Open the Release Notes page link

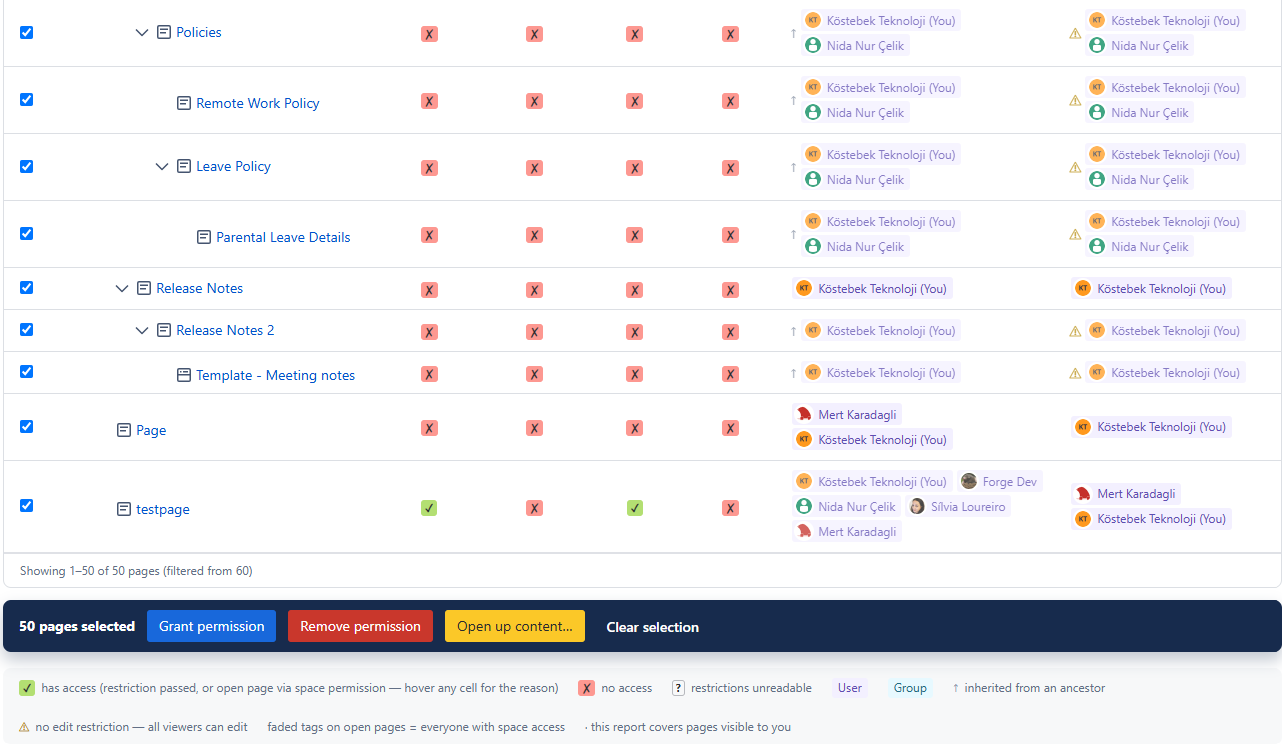click(199, 288)
